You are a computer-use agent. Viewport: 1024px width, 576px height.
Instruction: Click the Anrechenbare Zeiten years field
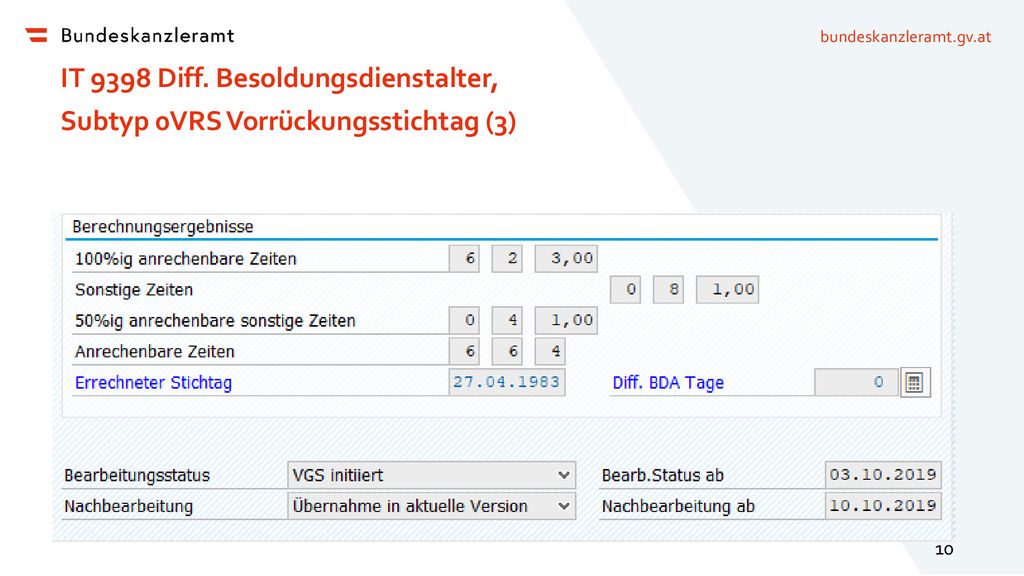464,351
